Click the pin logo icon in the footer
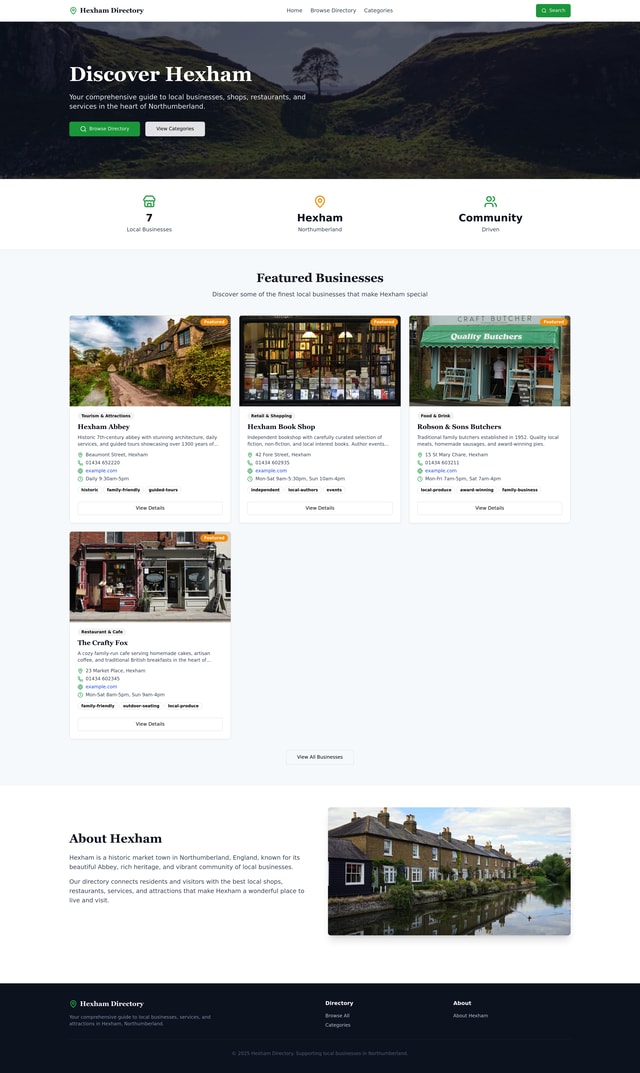The width and height of the screenshot is (640, 1073). click(73, 1003)
